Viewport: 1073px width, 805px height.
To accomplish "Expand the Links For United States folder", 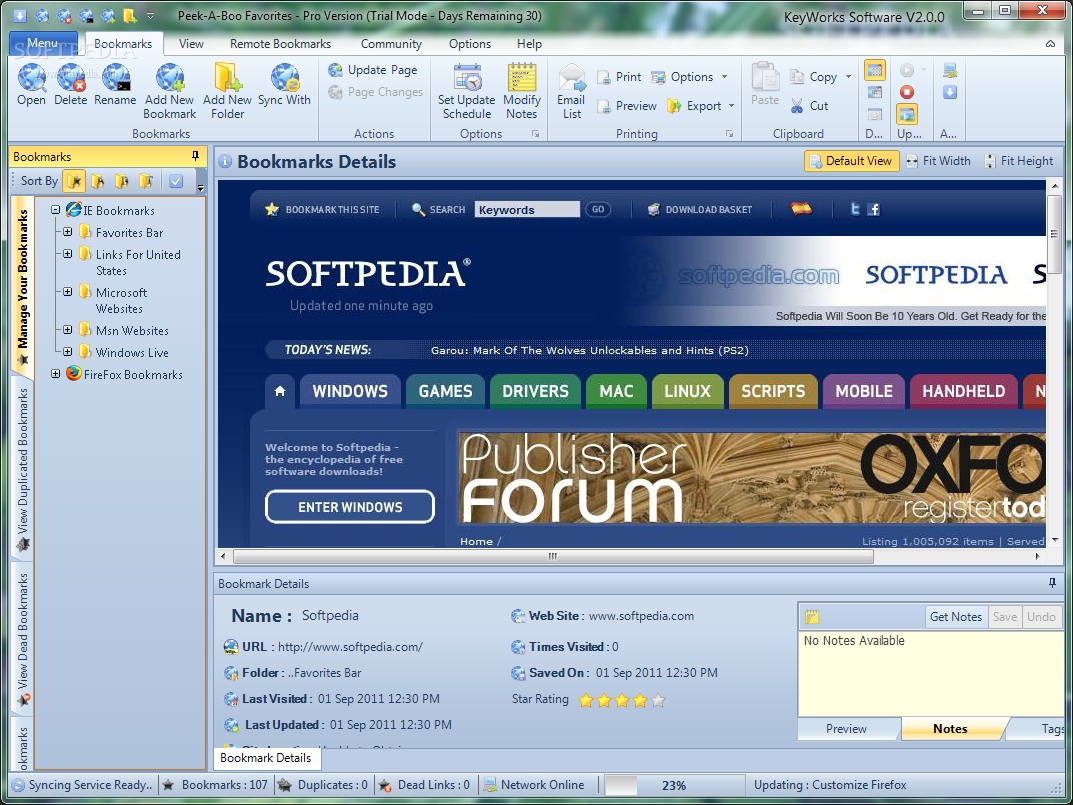I will pos(68,254).
